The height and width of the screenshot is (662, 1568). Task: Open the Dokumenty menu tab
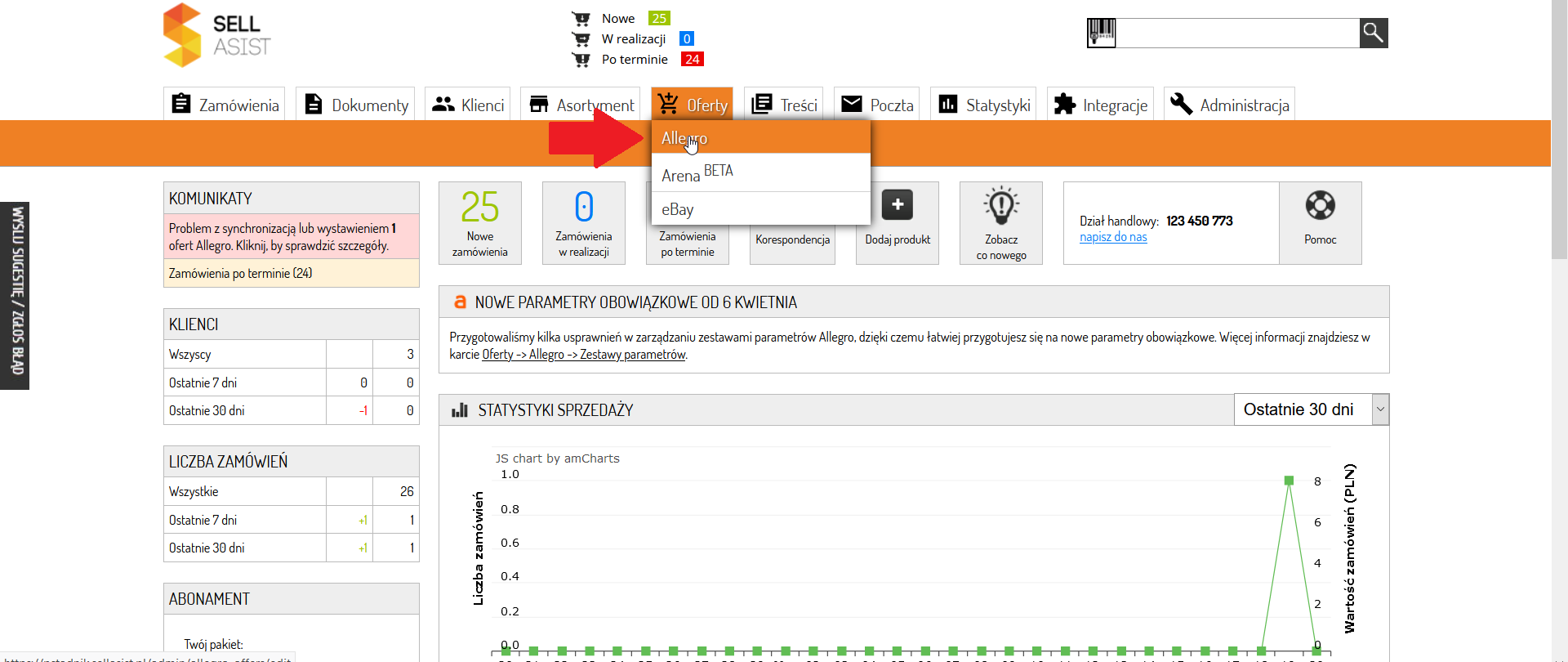click(355, 105)
